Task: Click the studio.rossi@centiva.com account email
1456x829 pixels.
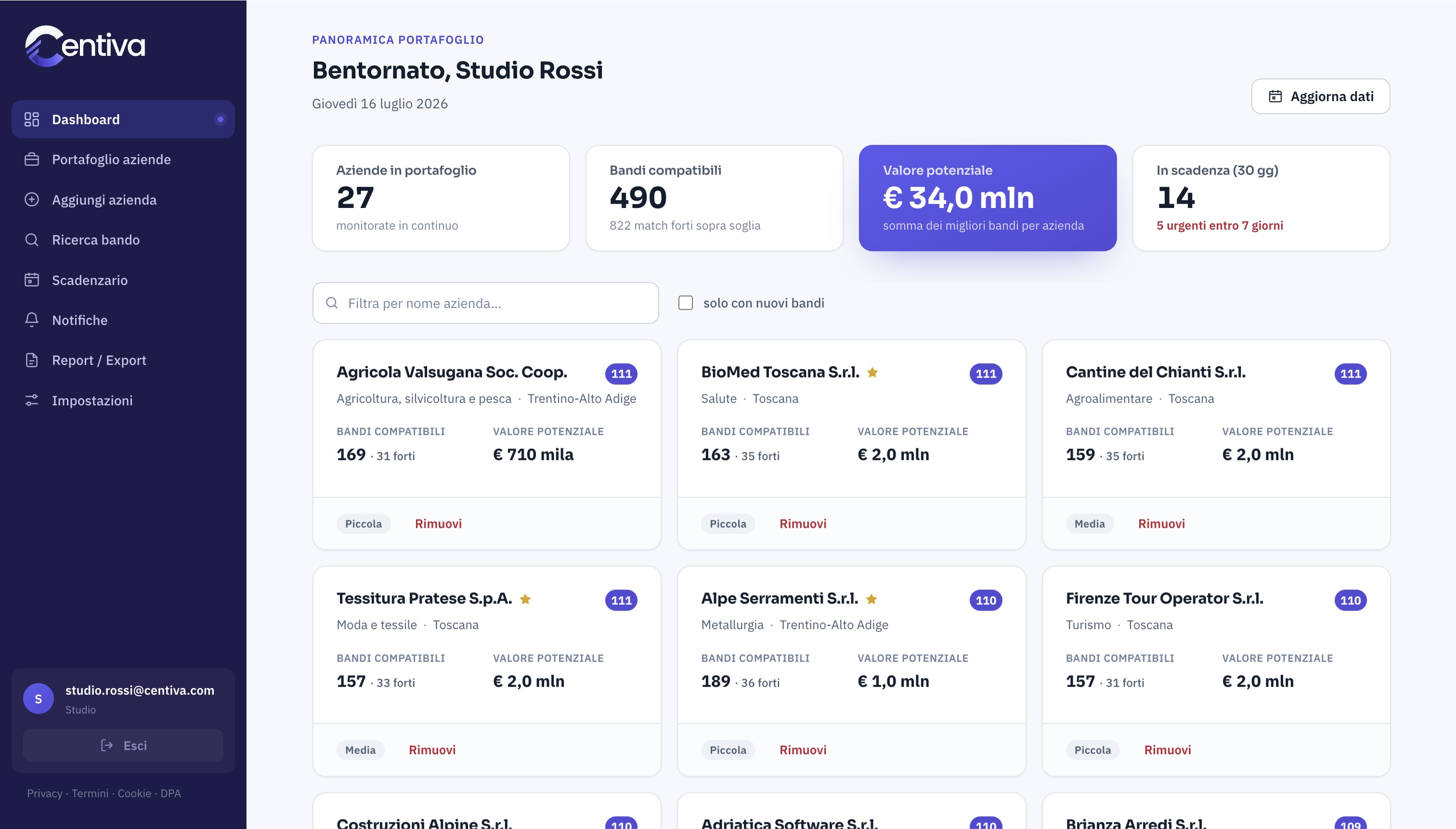Action: point(140,690)
